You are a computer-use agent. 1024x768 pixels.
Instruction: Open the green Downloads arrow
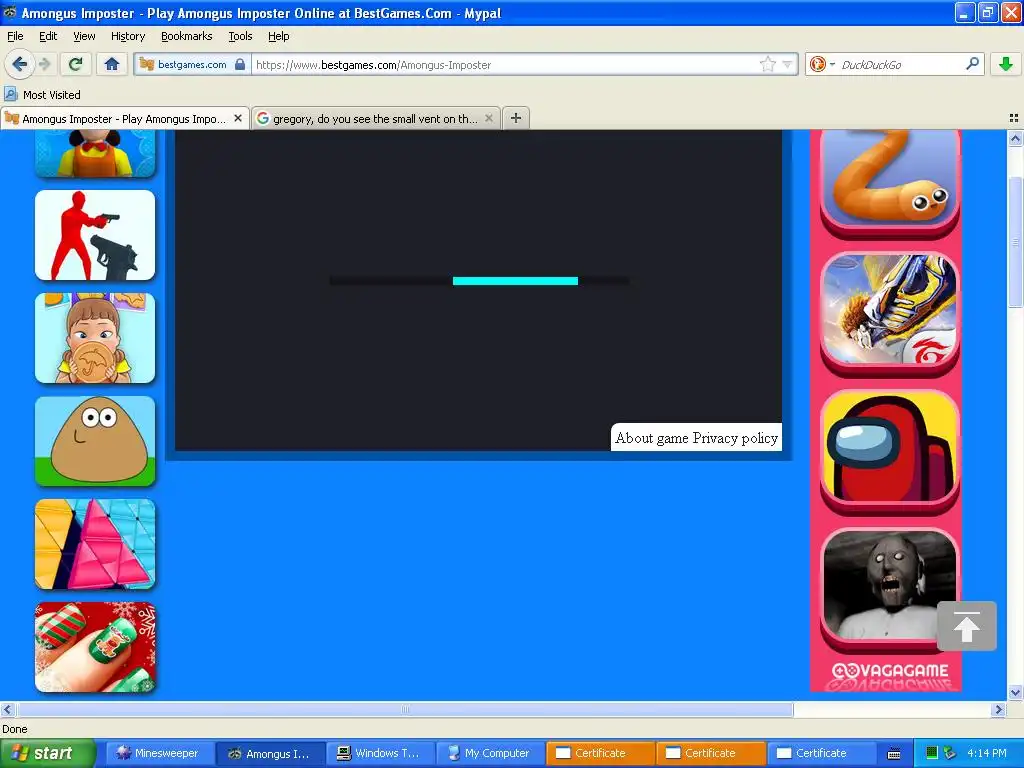[1006, 64]
